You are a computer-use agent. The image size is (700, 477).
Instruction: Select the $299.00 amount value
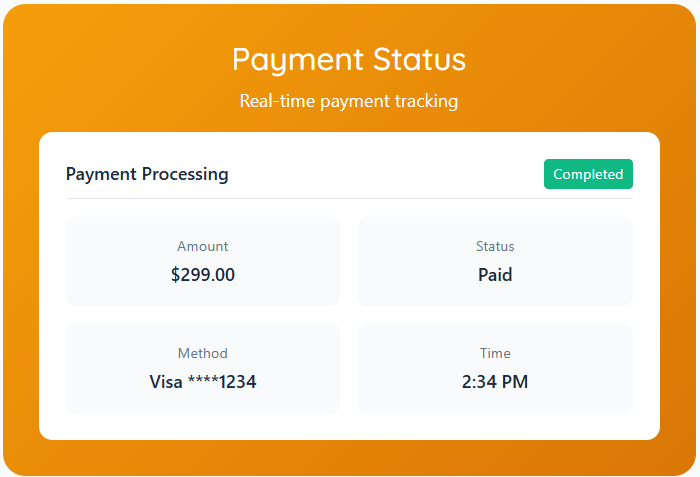[203, 275]
